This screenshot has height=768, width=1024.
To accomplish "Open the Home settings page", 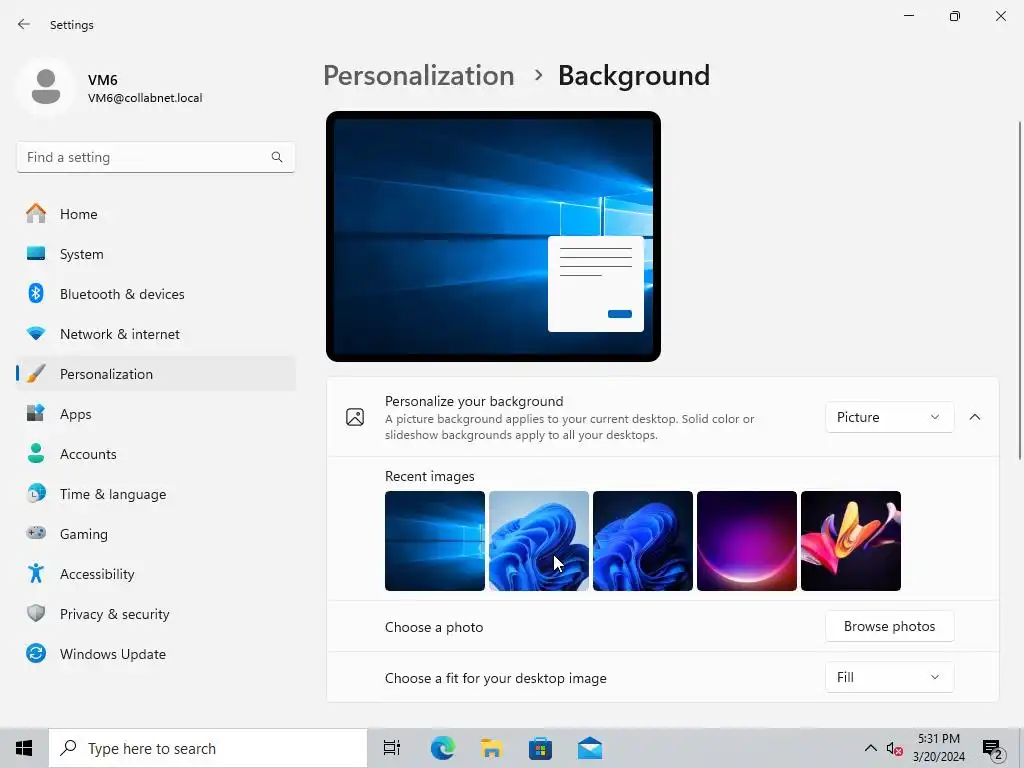I will [x=155, y=214].
